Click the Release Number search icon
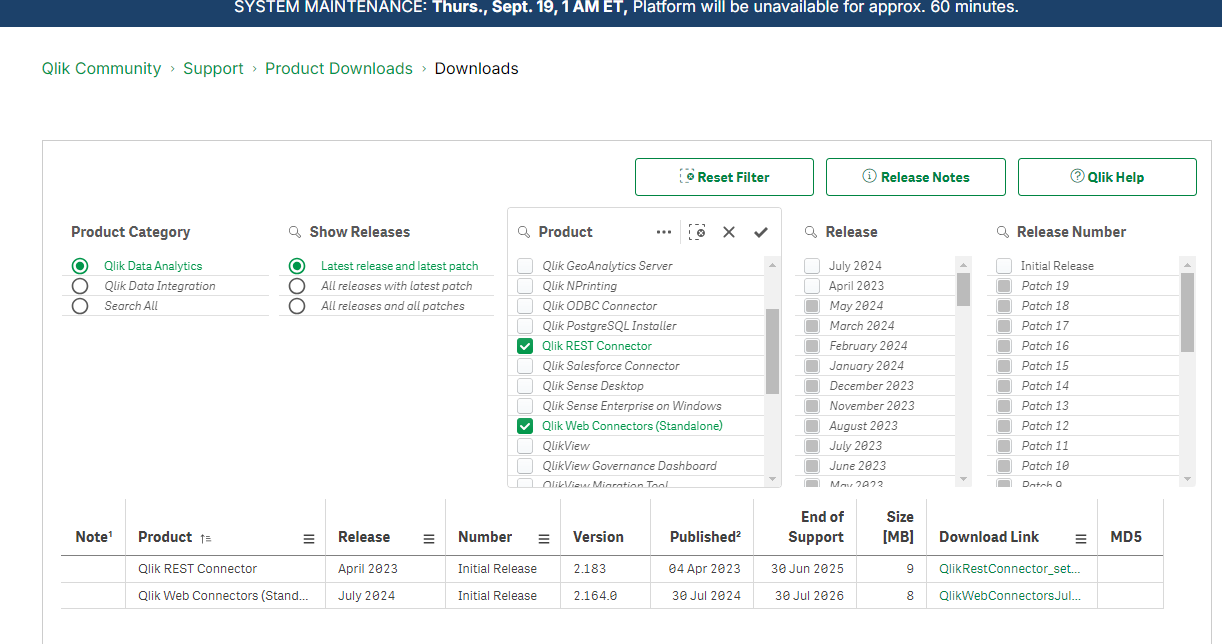 tap(1003, 232)
